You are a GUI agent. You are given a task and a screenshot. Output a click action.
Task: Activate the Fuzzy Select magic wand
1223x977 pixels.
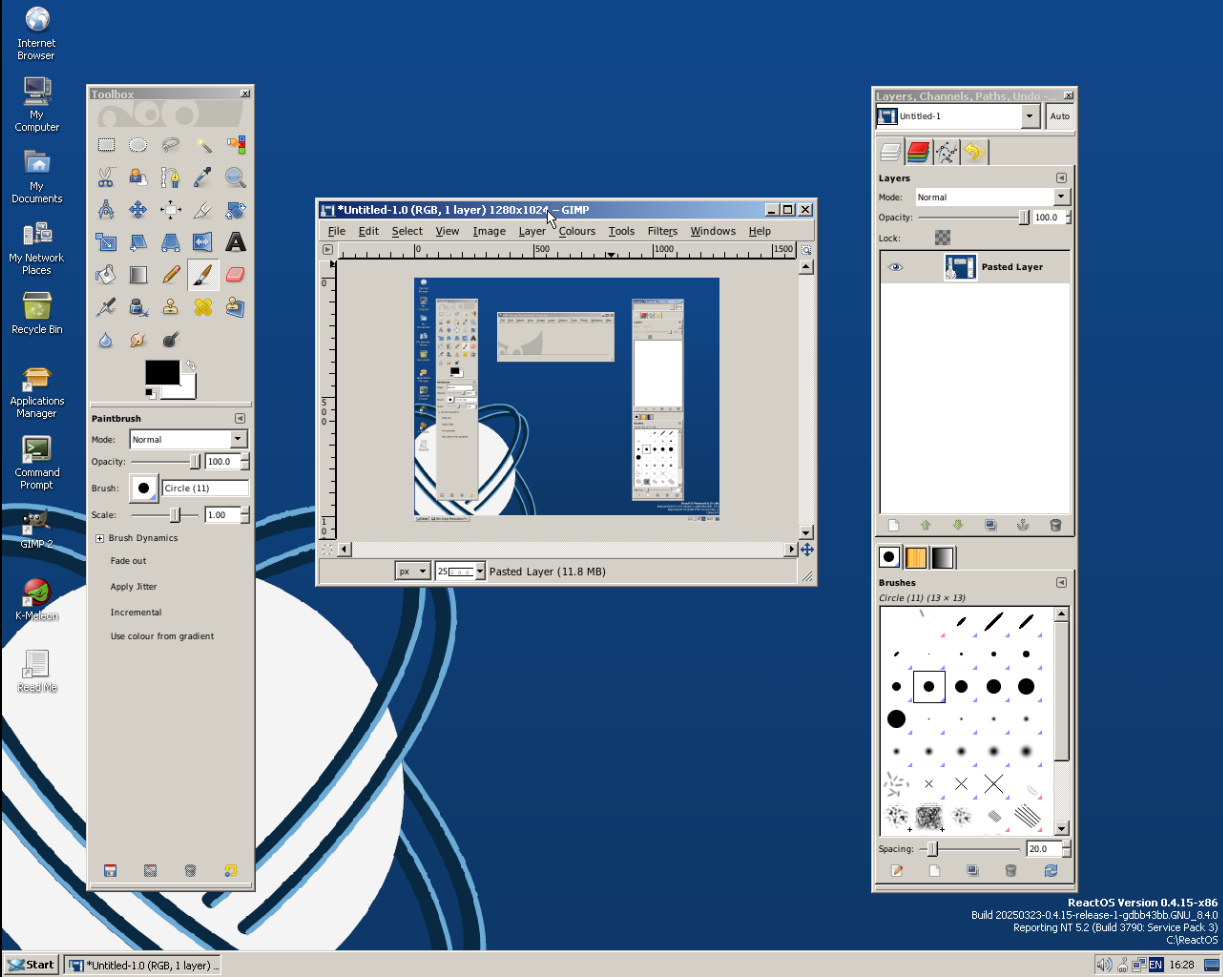click(203, 145)
